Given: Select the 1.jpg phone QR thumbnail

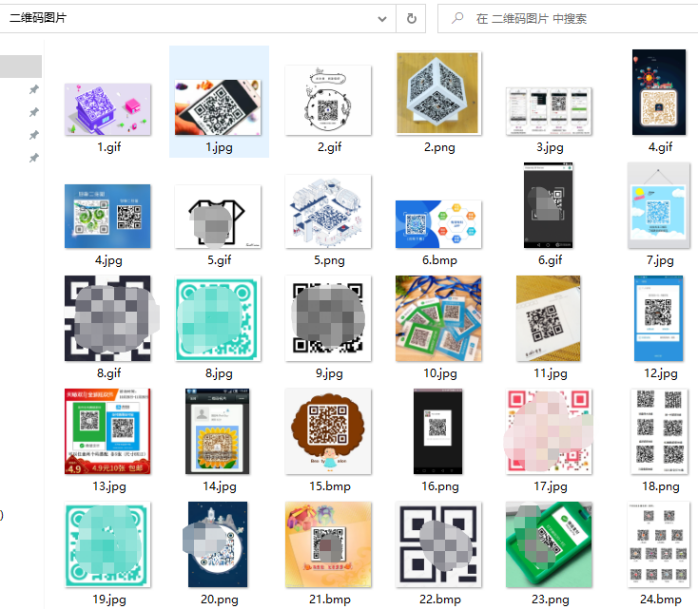Looking at the screenshot, I should click(218, 107).
